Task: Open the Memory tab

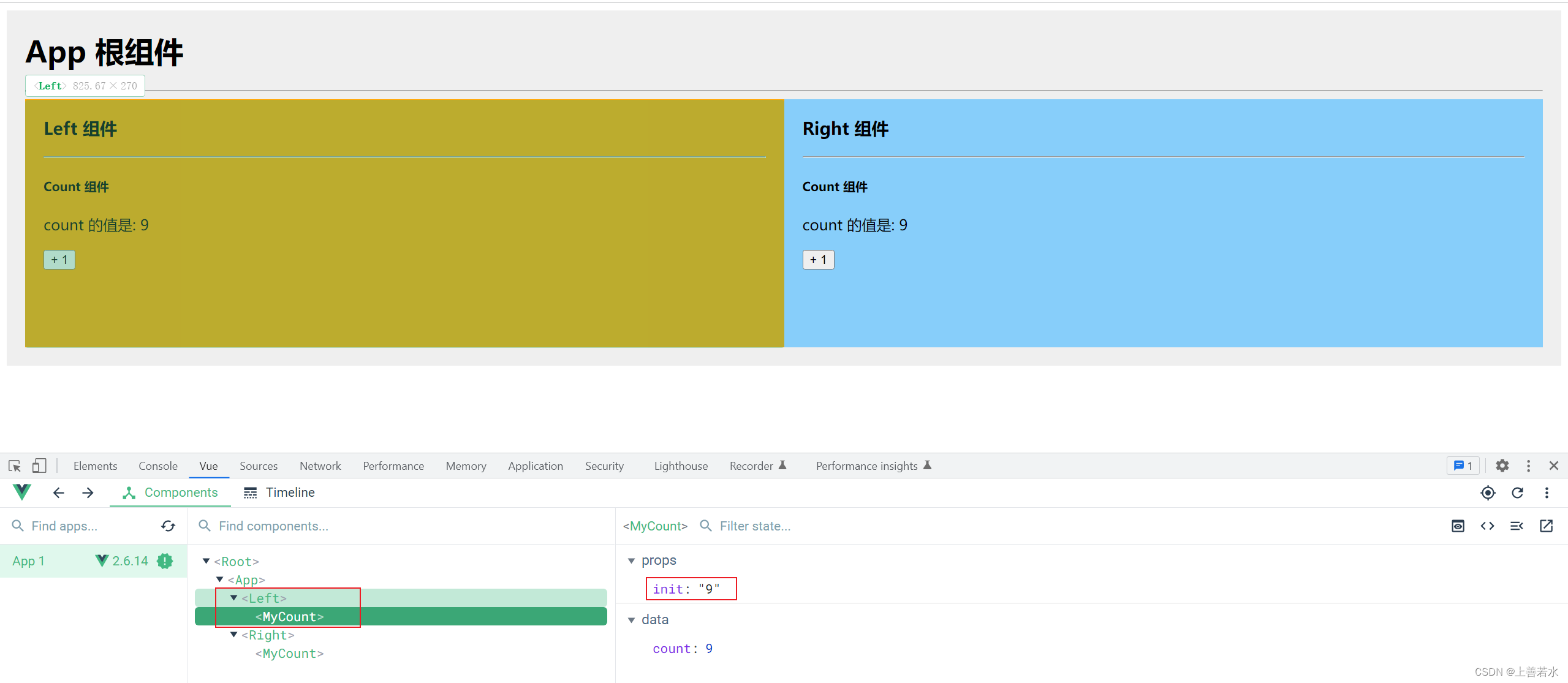Action: tap(466, 466)
